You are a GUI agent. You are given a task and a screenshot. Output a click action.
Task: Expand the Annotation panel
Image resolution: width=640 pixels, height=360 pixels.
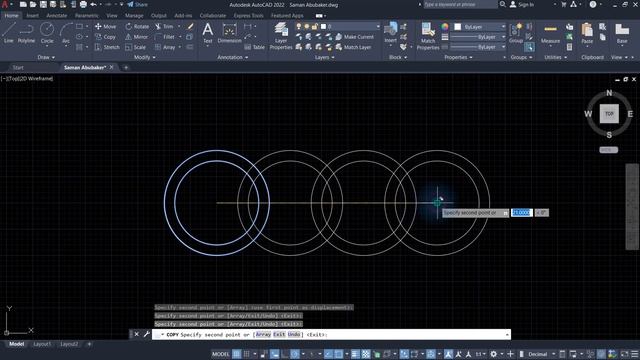coord(233,58)
